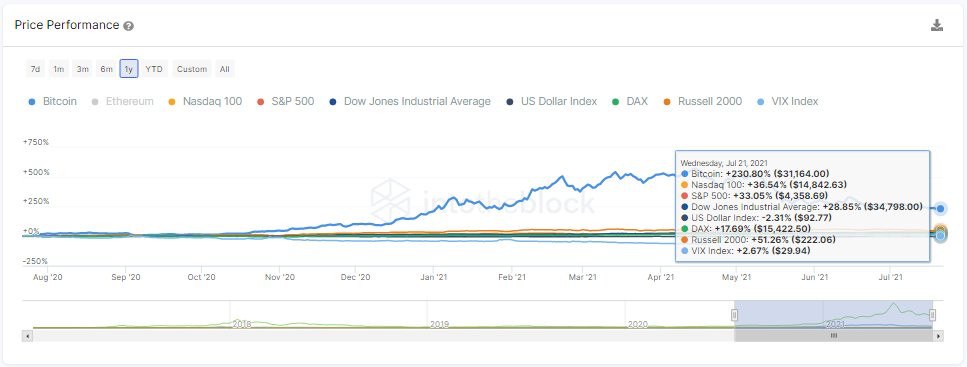Toggle the Nasdaq 100 legend entry
The width and height of the screenshot is (967, 367).
coord(205,101)
